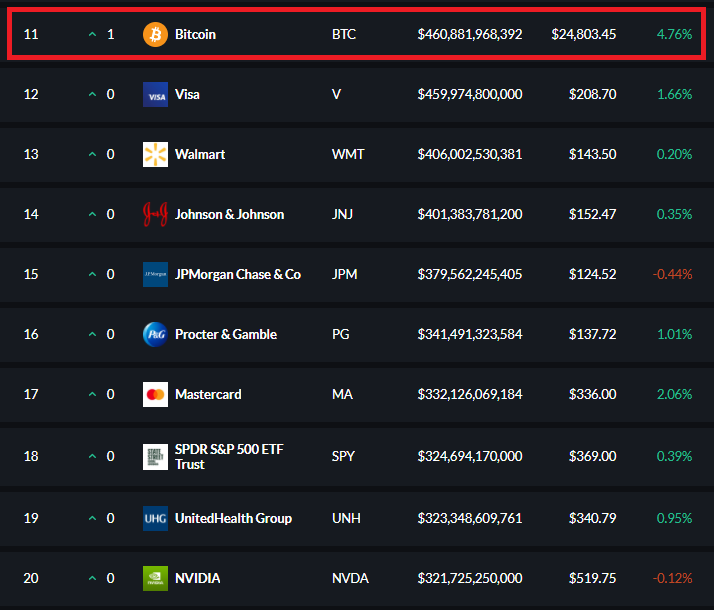Click the P&G round logo
This screenshot has height=610, width=714.
(155, 335)
